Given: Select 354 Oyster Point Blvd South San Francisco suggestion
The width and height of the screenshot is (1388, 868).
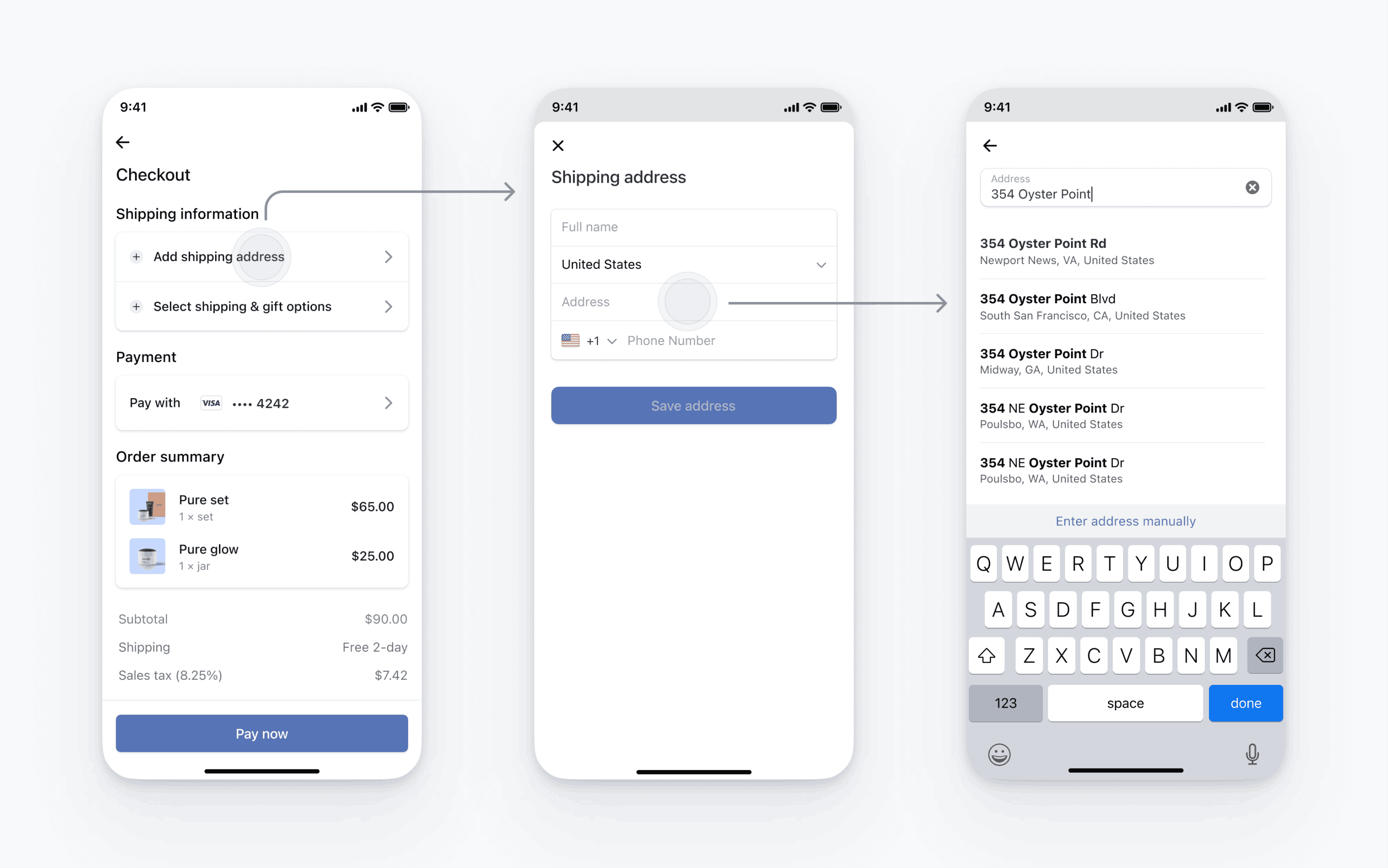Looking at the screenshot, I should (x=1126, y=305).
